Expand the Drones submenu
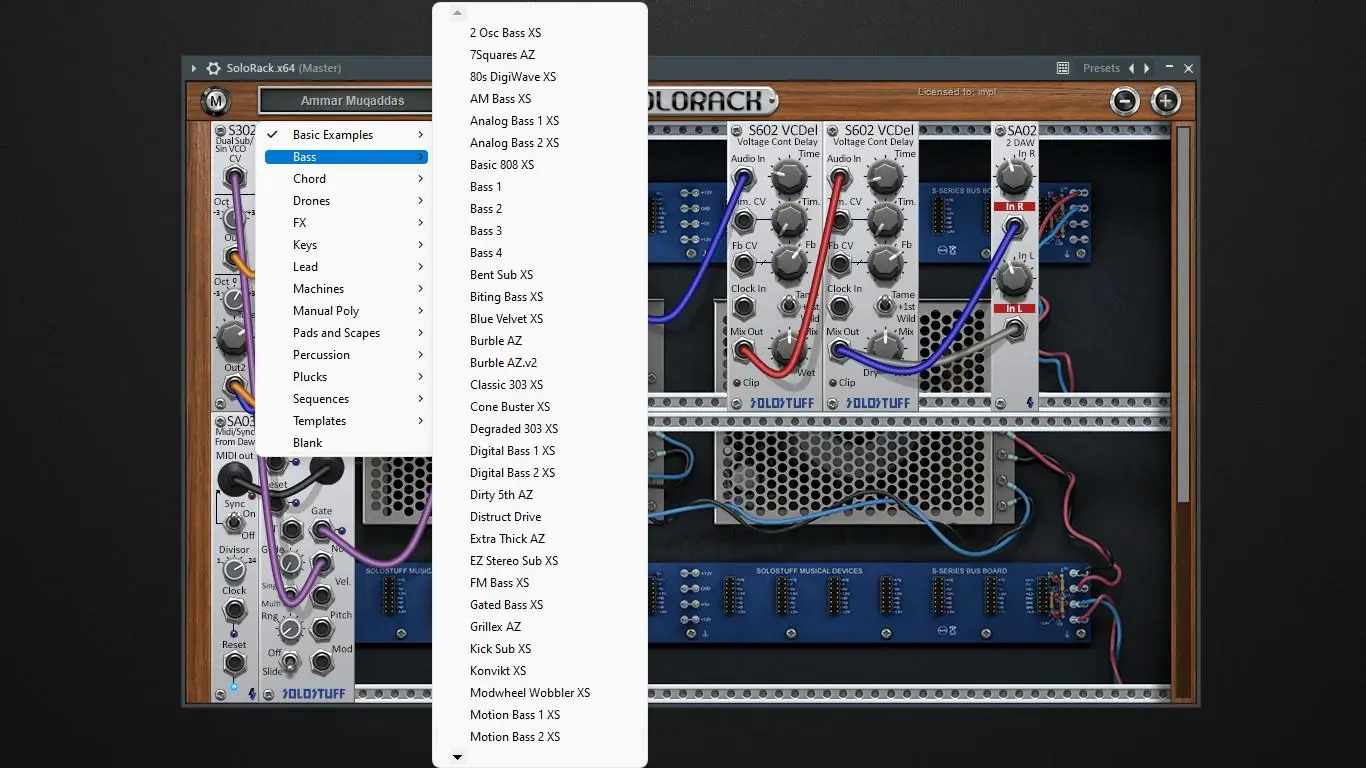This screenshot has height=768, width=1366. click(x=346, y=201)
